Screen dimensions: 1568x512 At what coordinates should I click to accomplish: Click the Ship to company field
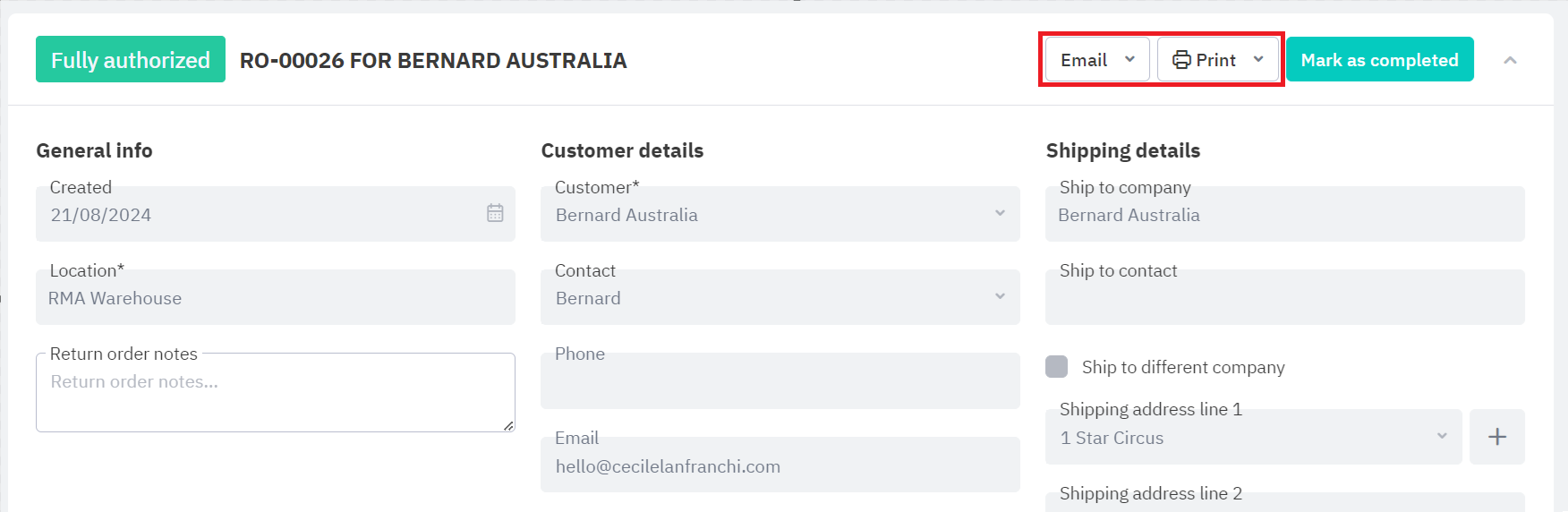(x=1284, y=215)
